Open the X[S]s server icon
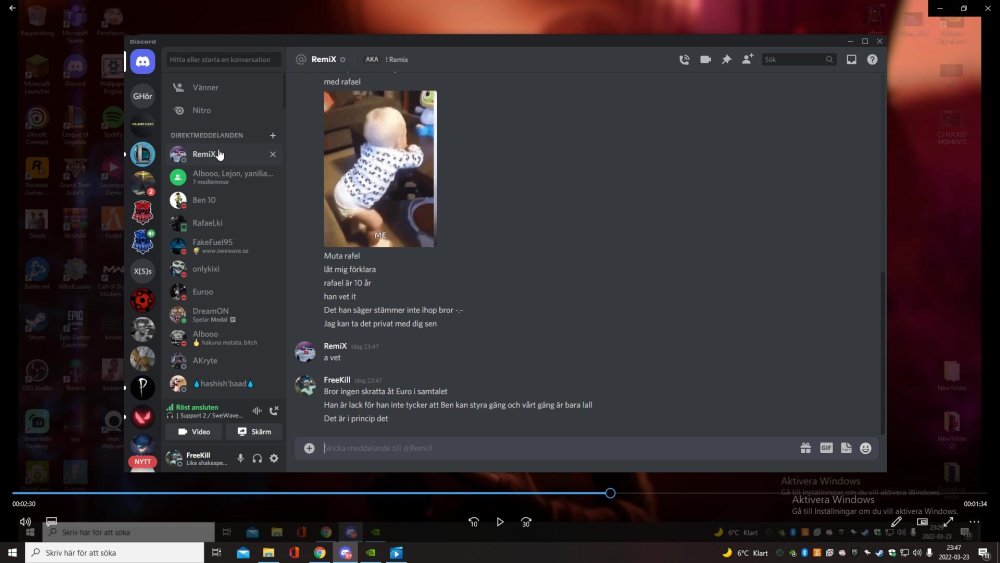Screen dimensions: 1000x563 pos(142,271)
